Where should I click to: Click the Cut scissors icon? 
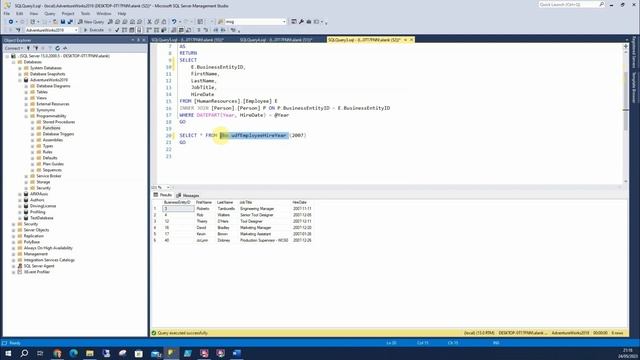point(149,22)
